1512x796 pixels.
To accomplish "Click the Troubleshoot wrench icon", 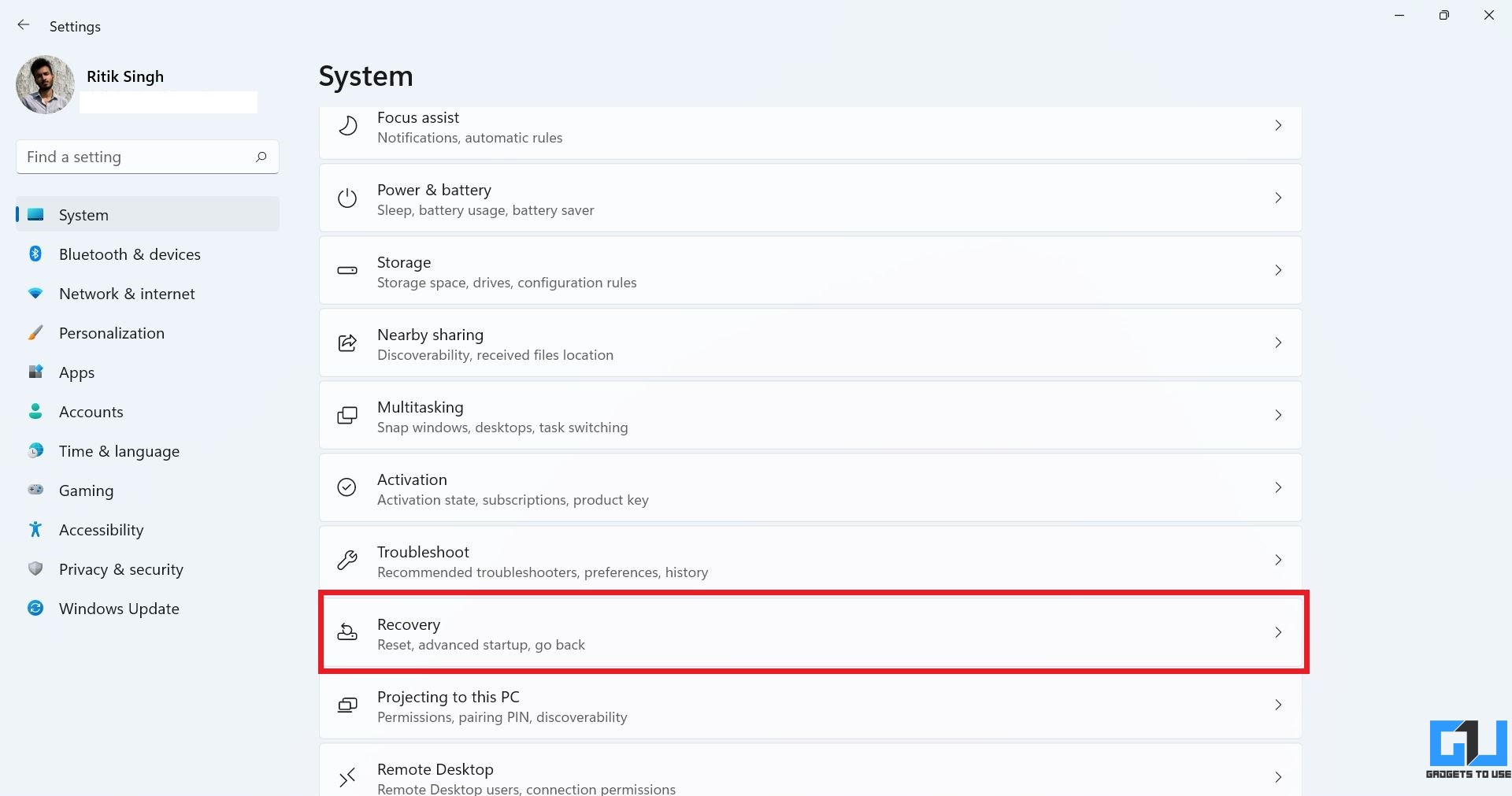I will click(347, 560).
